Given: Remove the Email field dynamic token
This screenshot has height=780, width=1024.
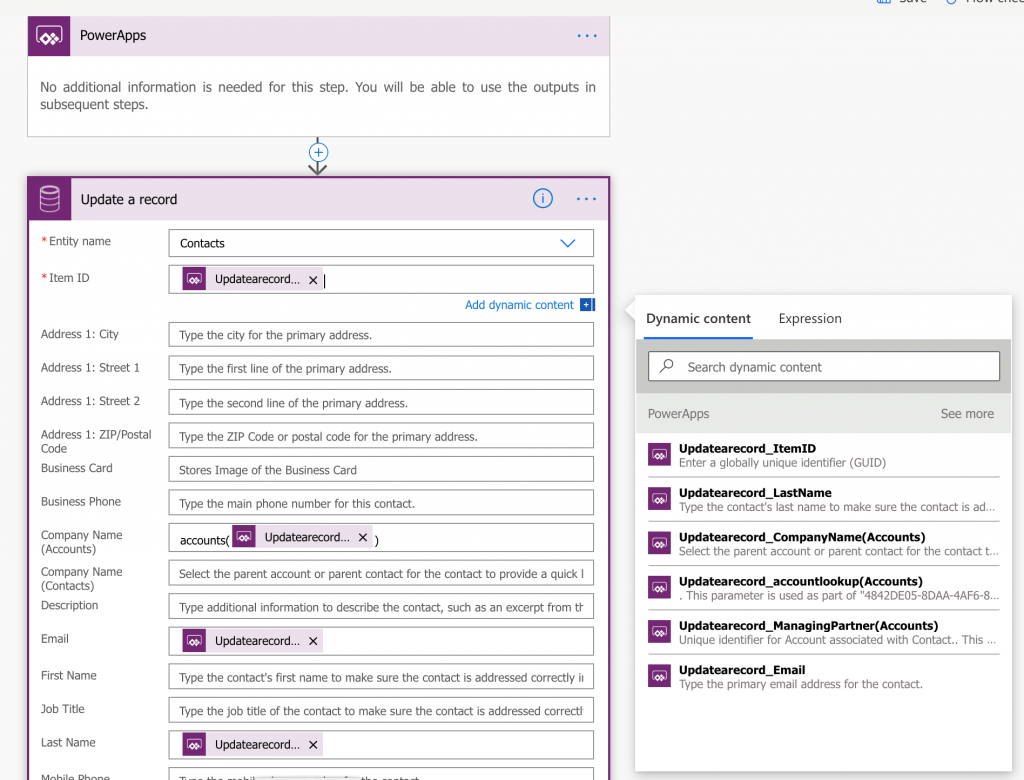Looking at the screenshot, I should (313, 642).
